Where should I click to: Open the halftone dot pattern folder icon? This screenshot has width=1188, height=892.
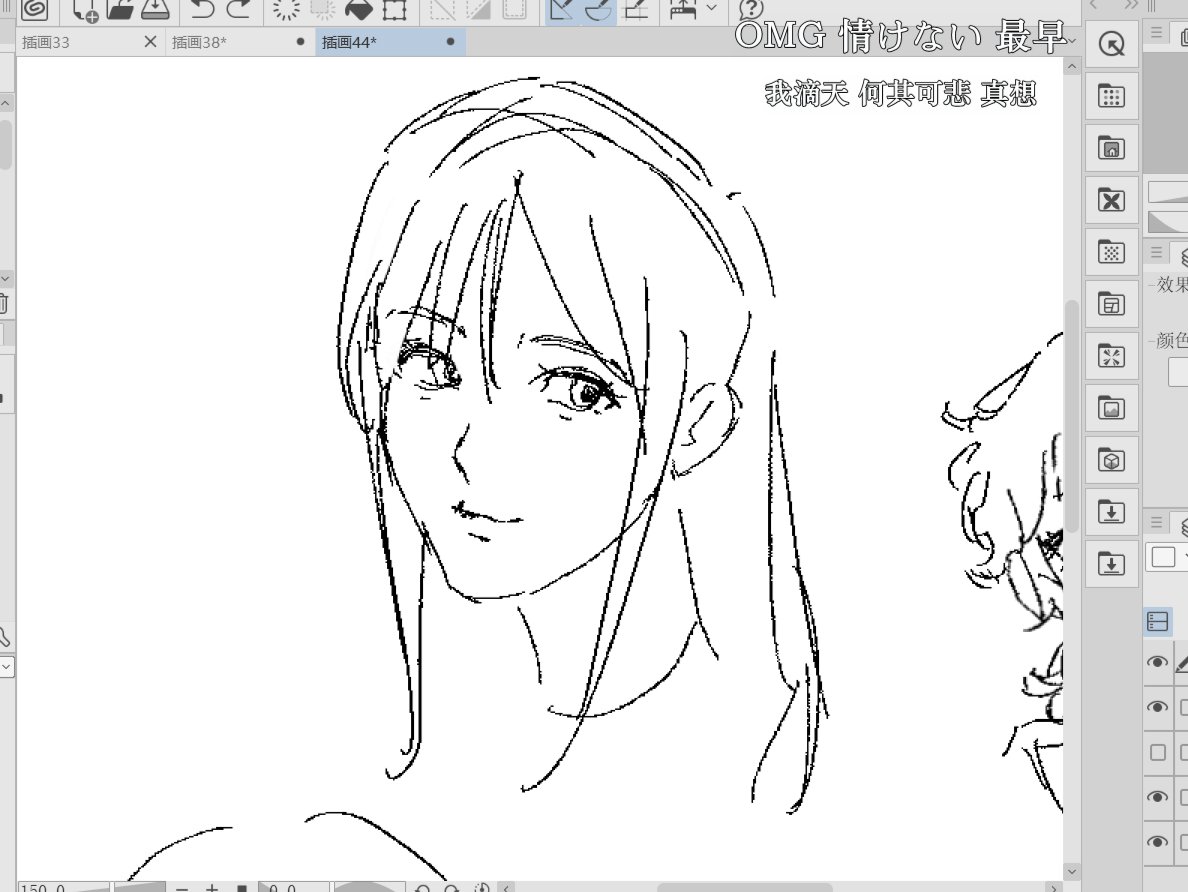tap(1111, 252)
